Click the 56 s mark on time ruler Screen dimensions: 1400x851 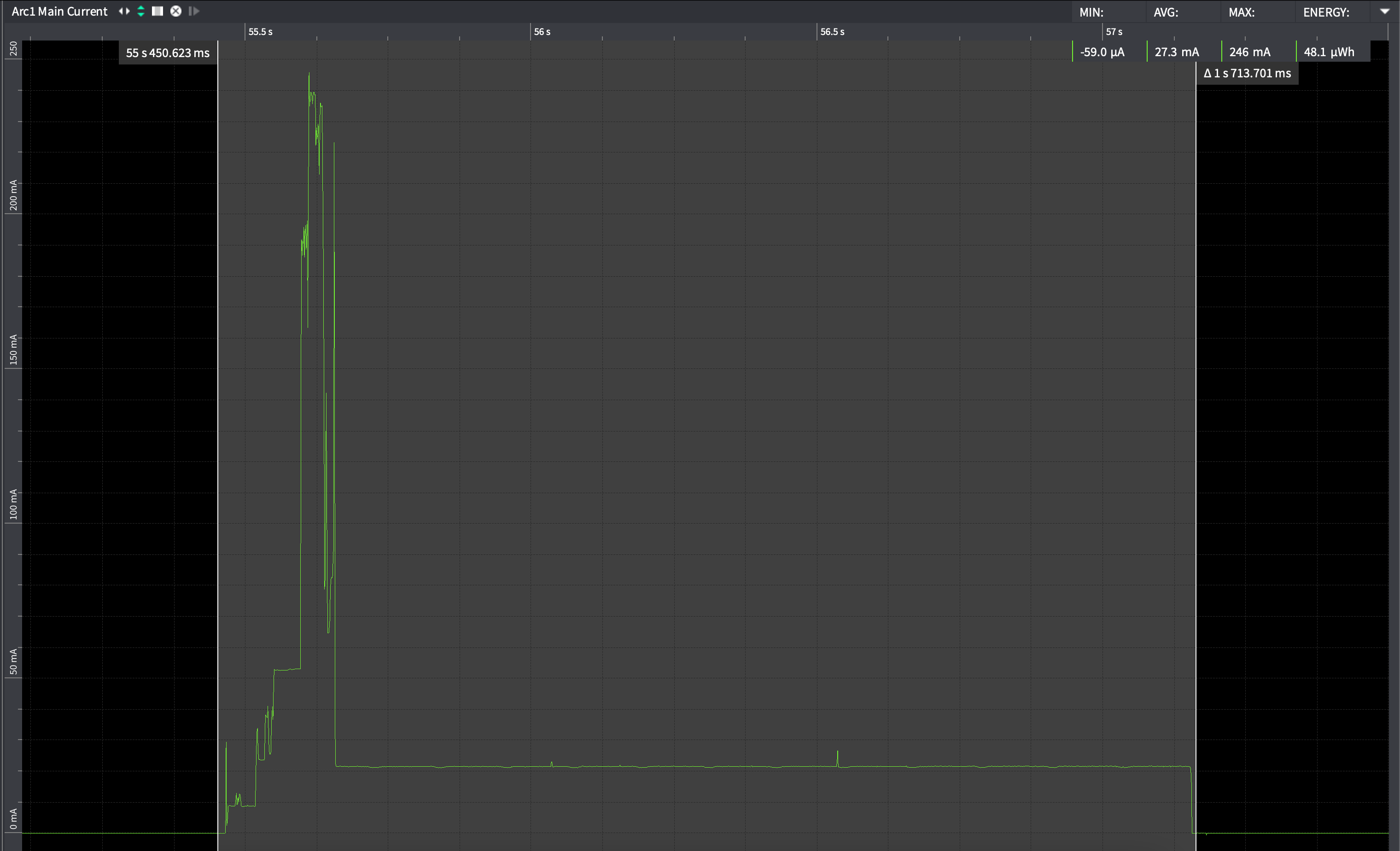(542, 32)
